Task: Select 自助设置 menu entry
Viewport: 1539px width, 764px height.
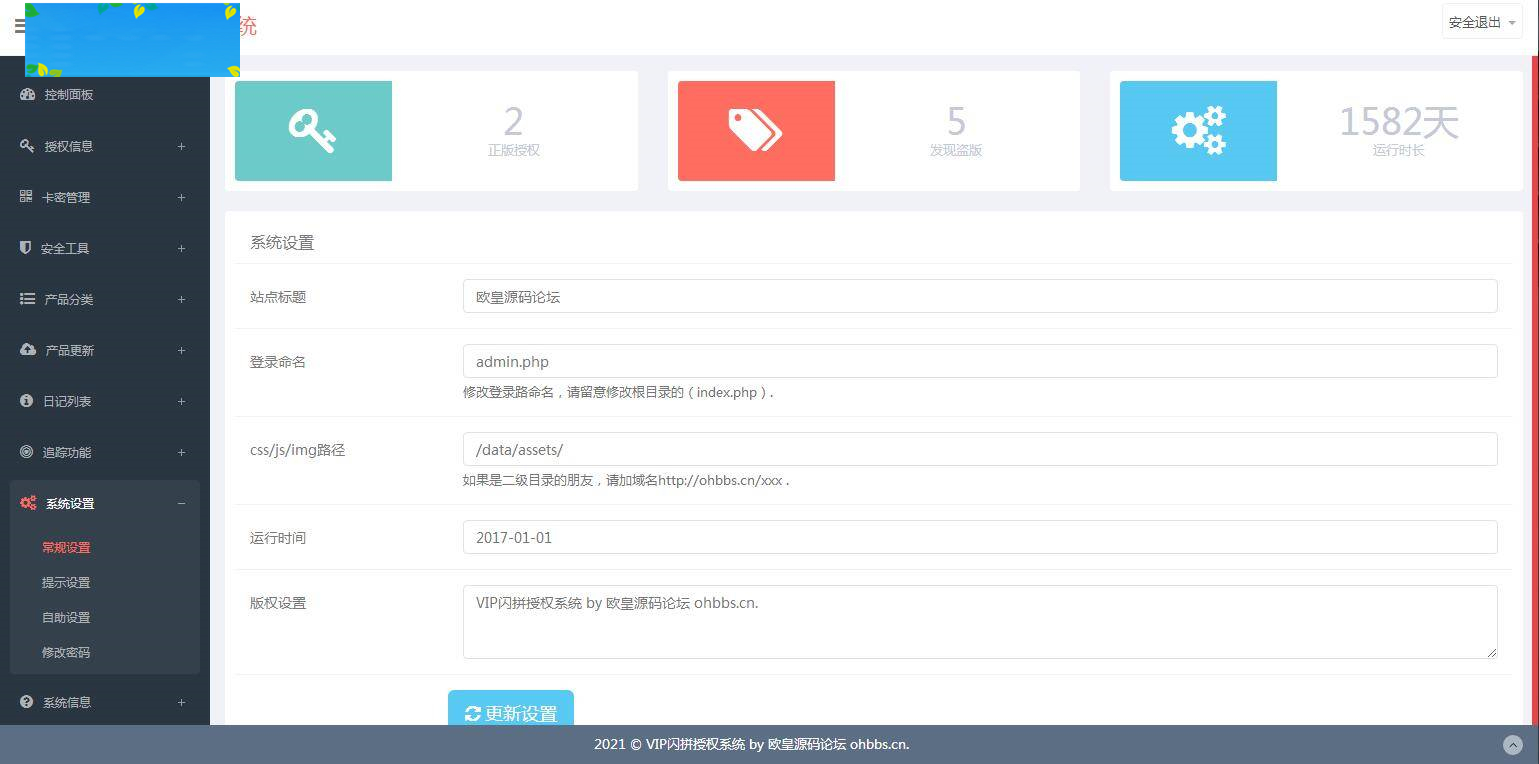Action: (x=66, y=617)
